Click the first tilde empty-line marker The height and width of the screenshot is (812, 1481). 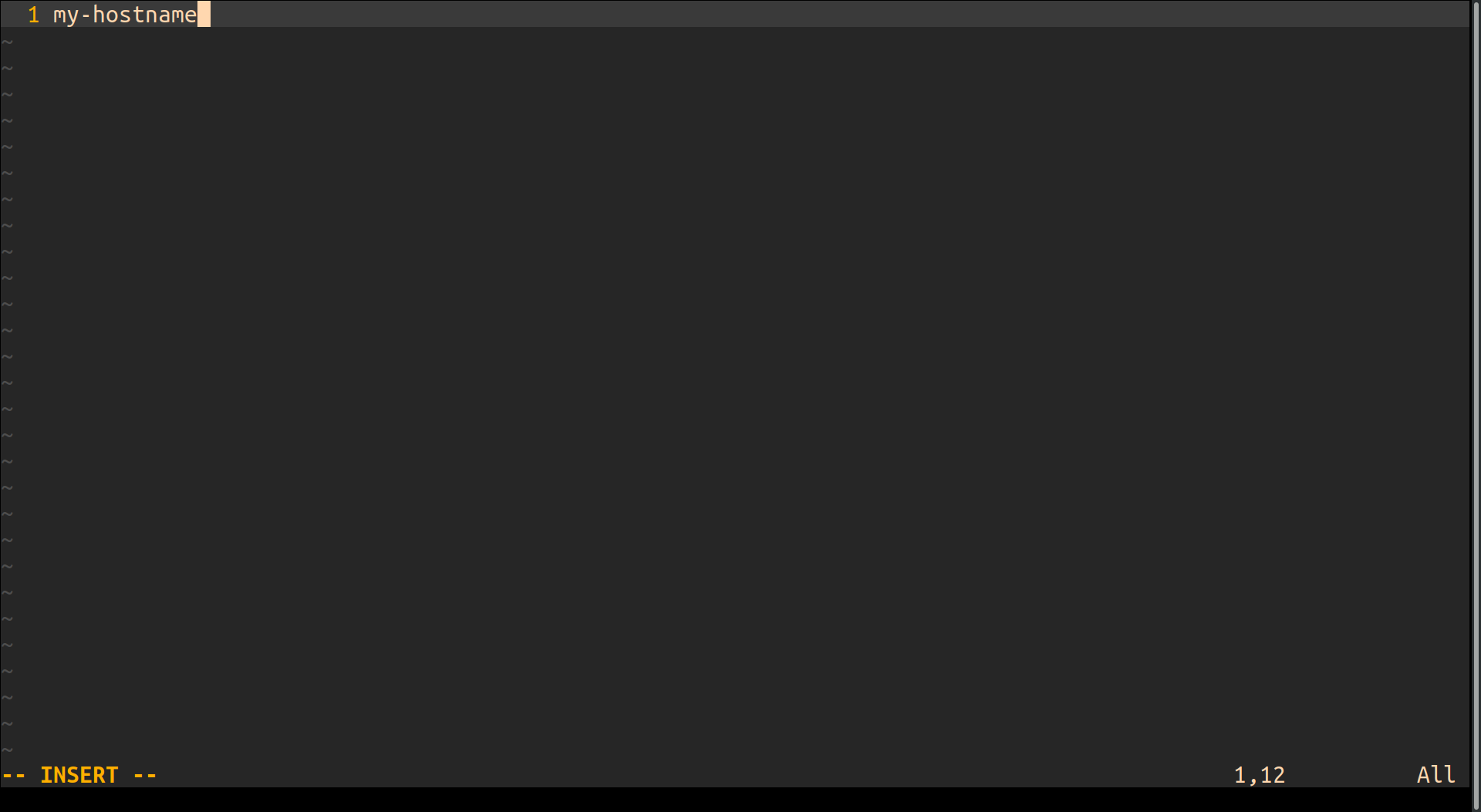pyautogui.click(x=7, y=42)
